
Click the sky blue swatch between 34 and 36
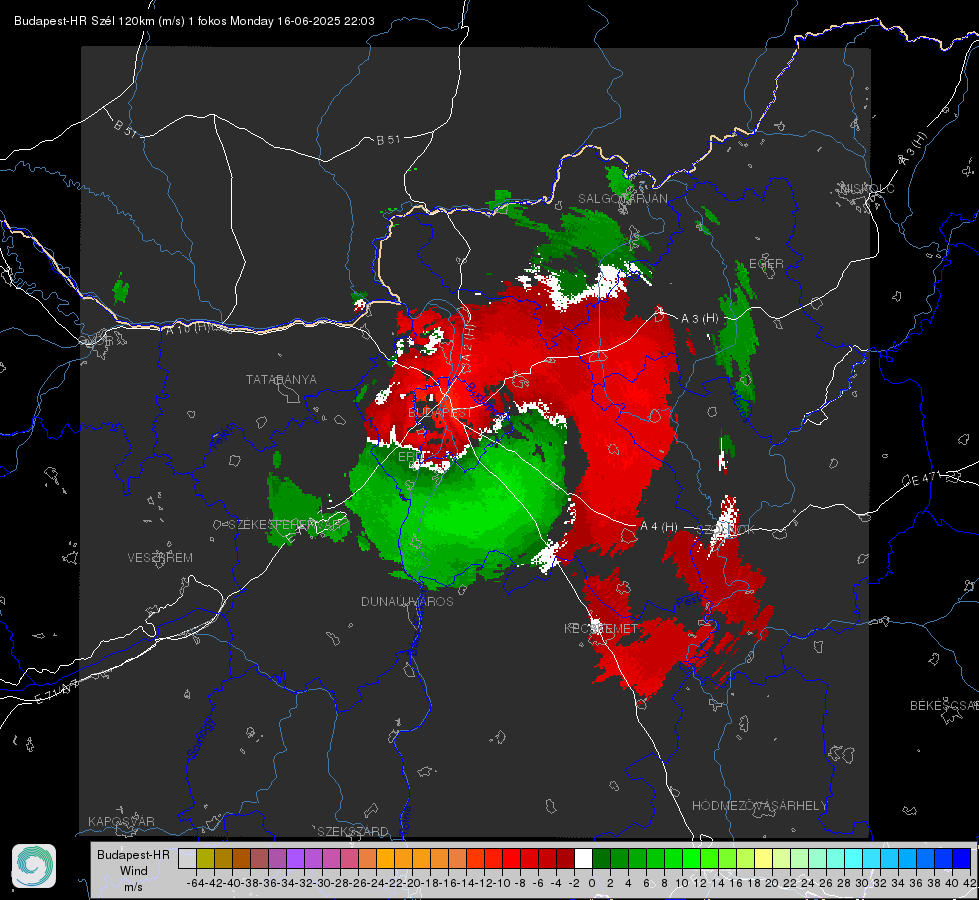pos(908,858)
